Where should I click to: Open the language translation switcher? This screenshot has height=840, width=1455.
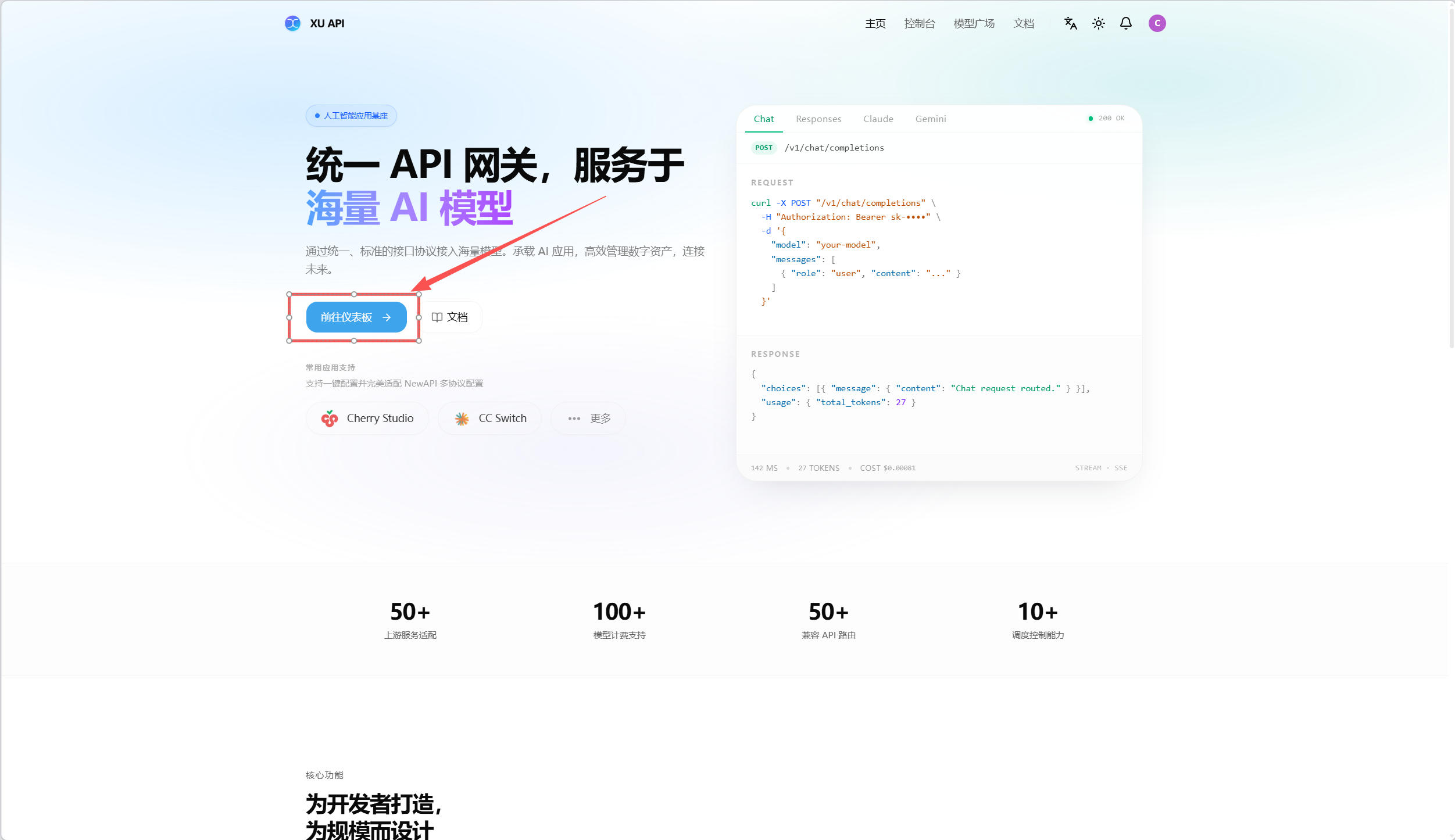click(1070, 23)
